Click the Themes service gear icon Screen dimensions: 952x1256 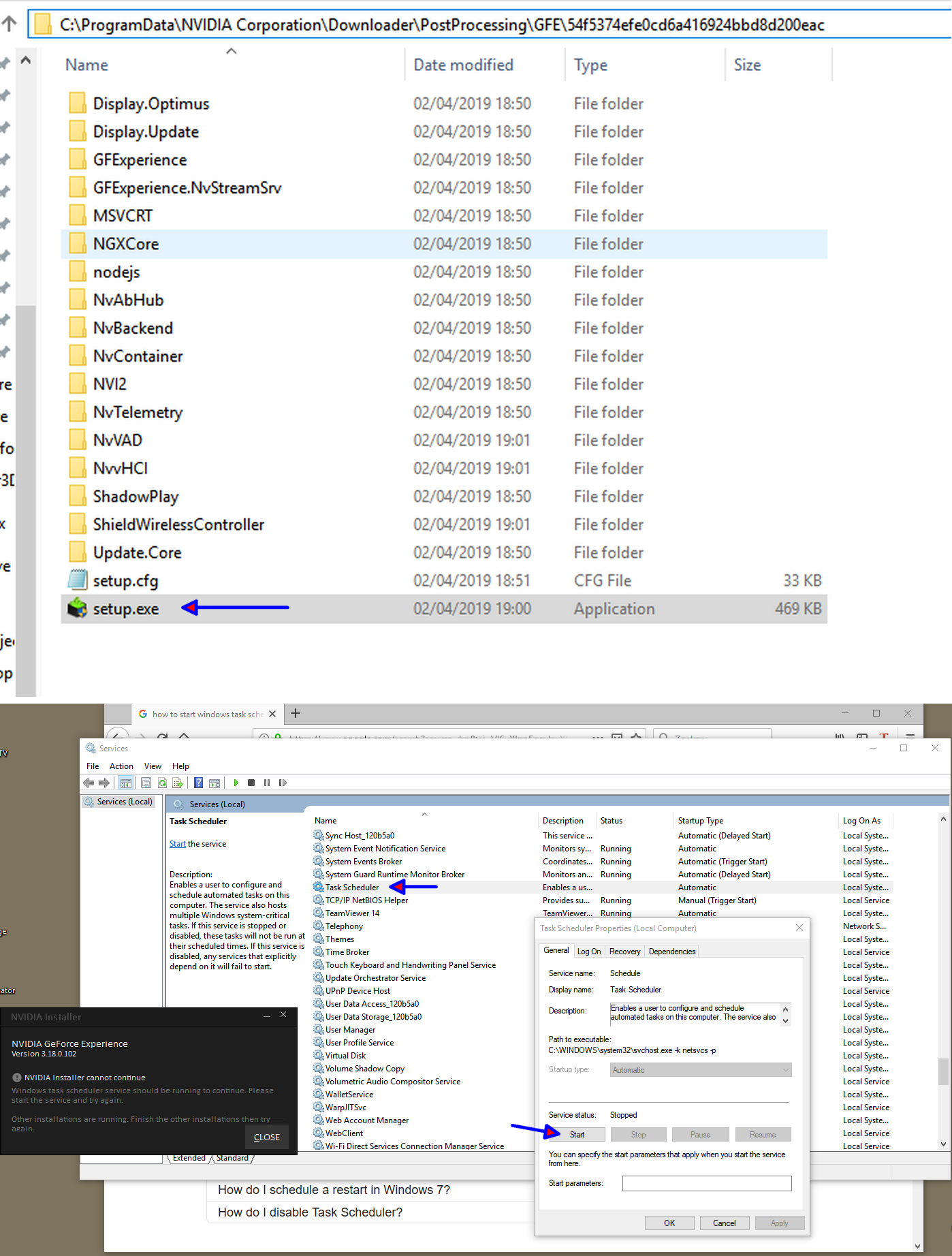pos(318,939)
